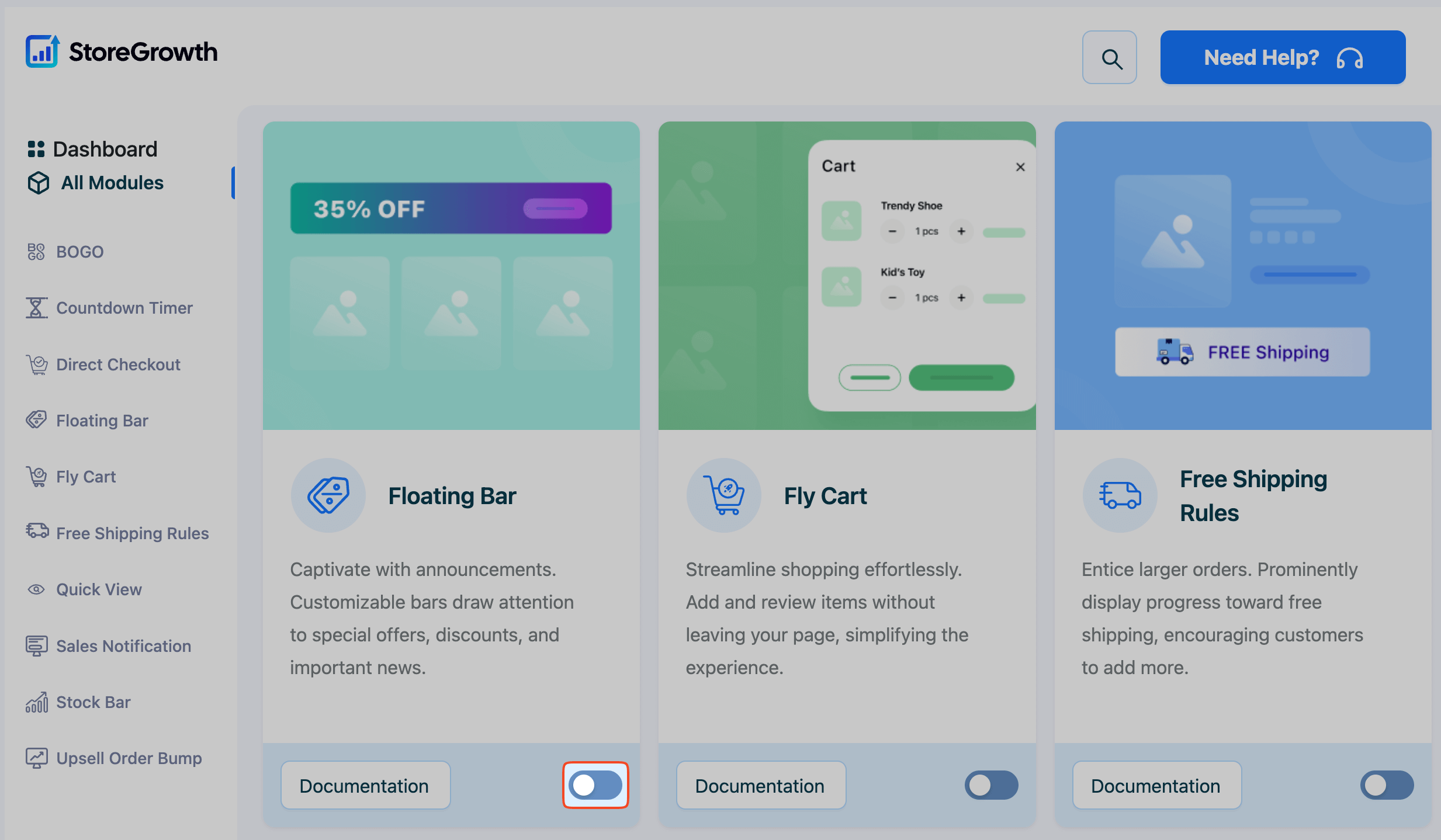Click the Free Shipping preview image
Screen dimensions: 1441x840
pos(1243,276)
